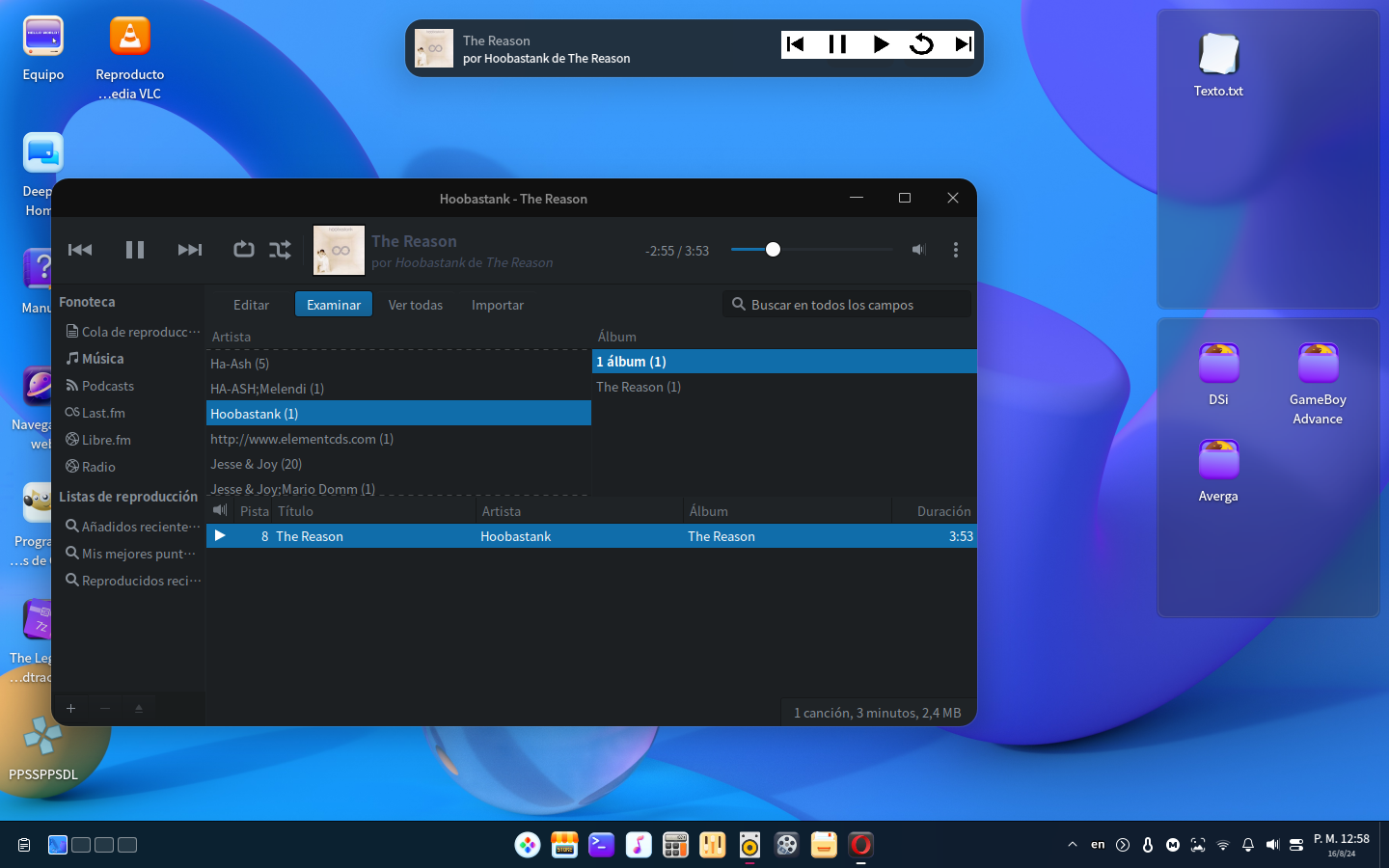Select The Reason track row in song list

tap(591, 536)
